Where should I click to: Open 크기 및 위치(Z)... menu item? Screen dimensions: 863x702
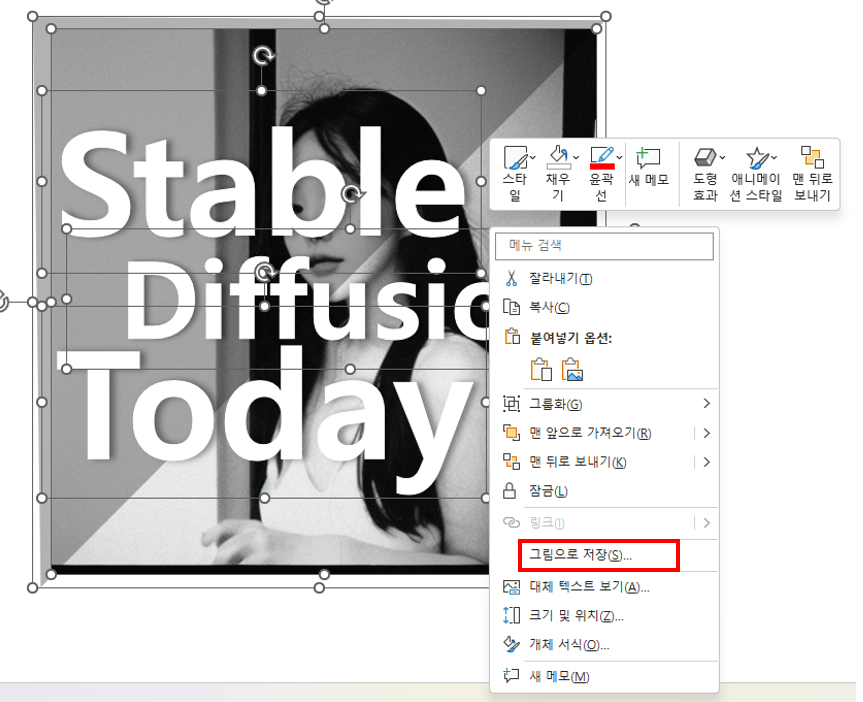(604, 616)
